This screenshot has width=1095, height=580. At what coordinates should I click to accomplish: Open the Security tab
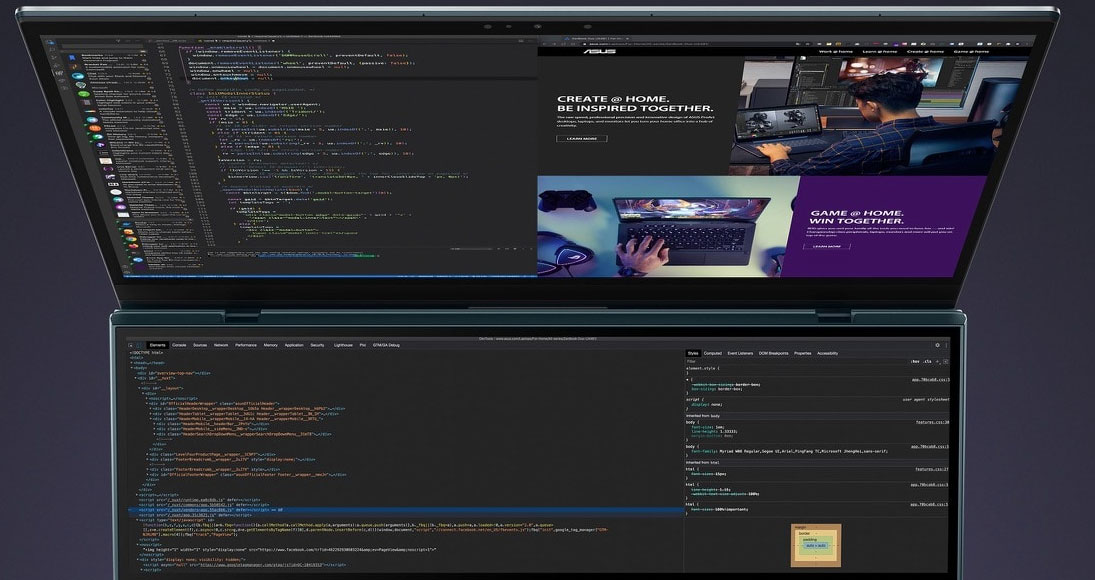317,345
